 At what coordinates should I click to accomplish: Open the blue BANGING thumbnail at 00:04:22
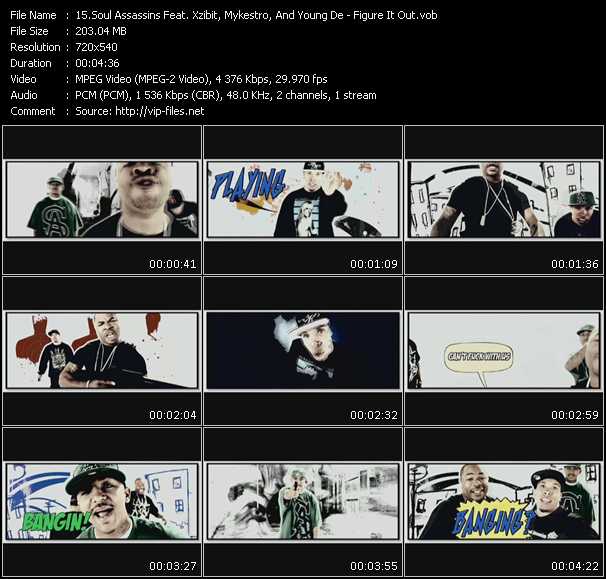click(504, 502)
